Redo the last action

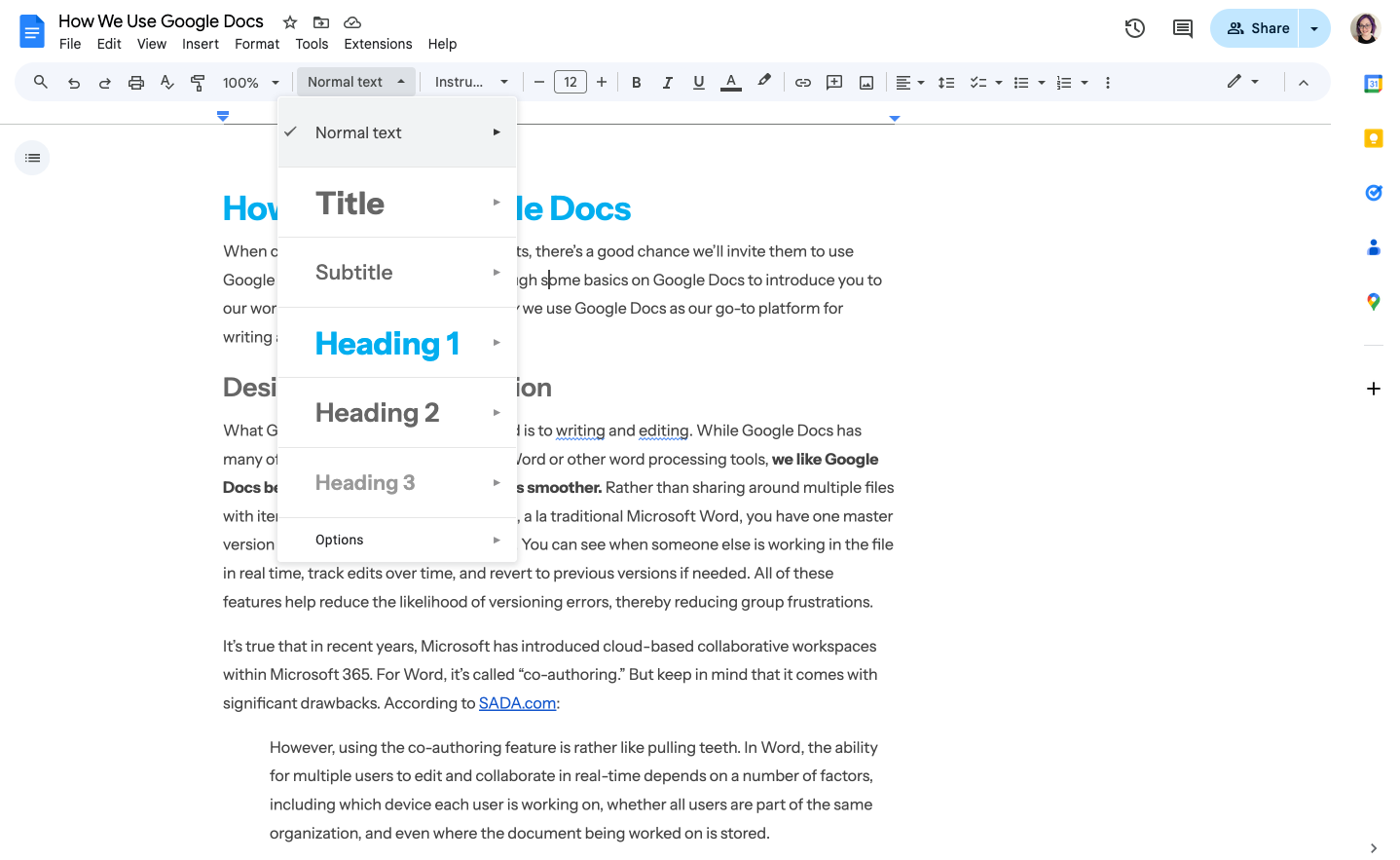(x=105, y=83)
